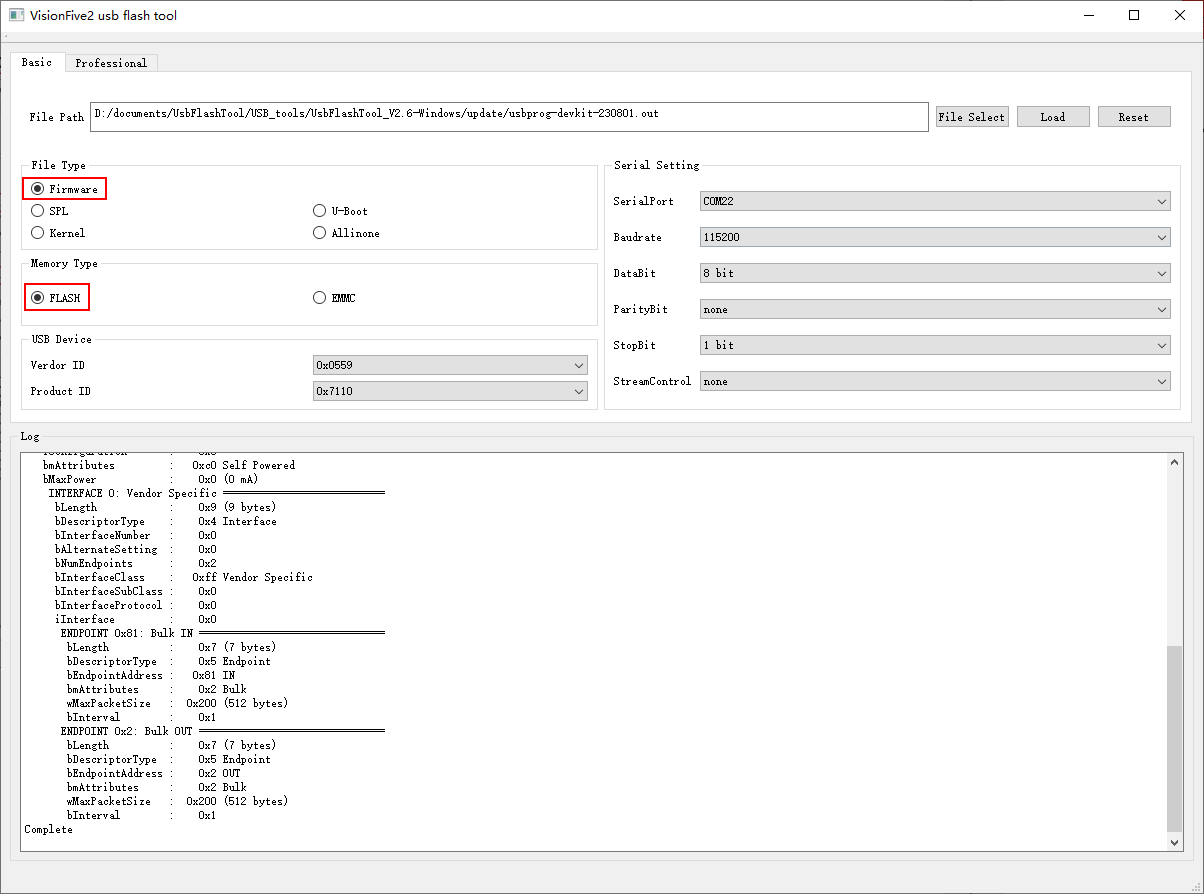This screenshot has width=1204, height=894.
Task: Open the Professional tab
Action: [111, 63]
